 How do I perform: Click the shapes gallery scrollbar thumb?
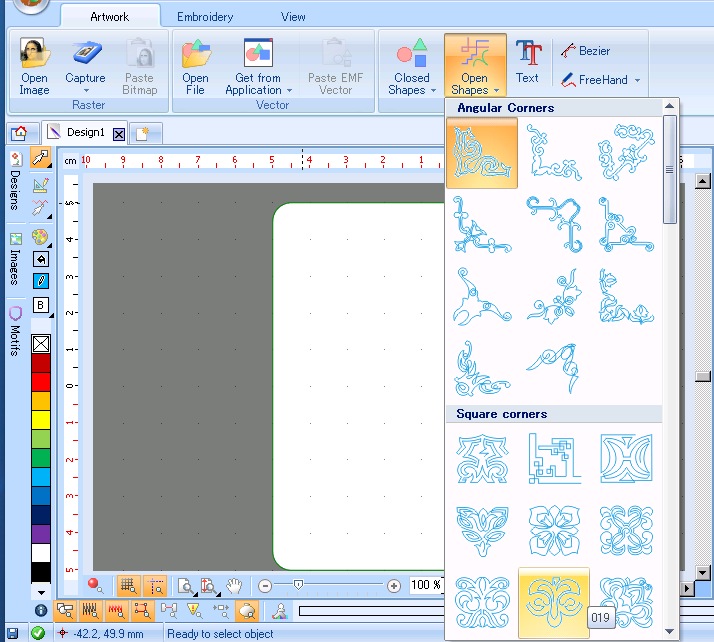pyautogui.click(x=669, y=169)
